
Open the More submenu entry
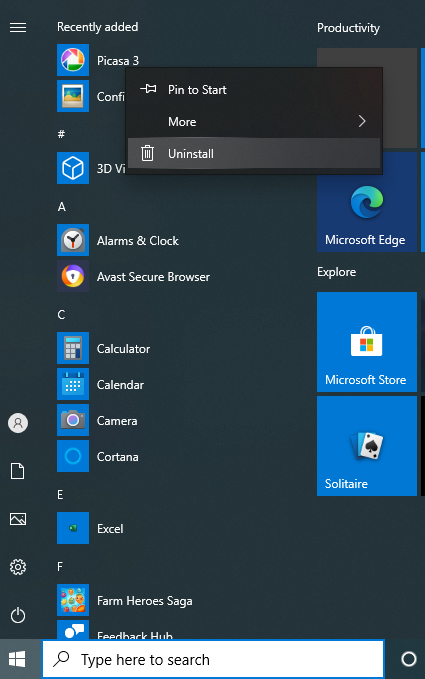click(x=254, y=122)
